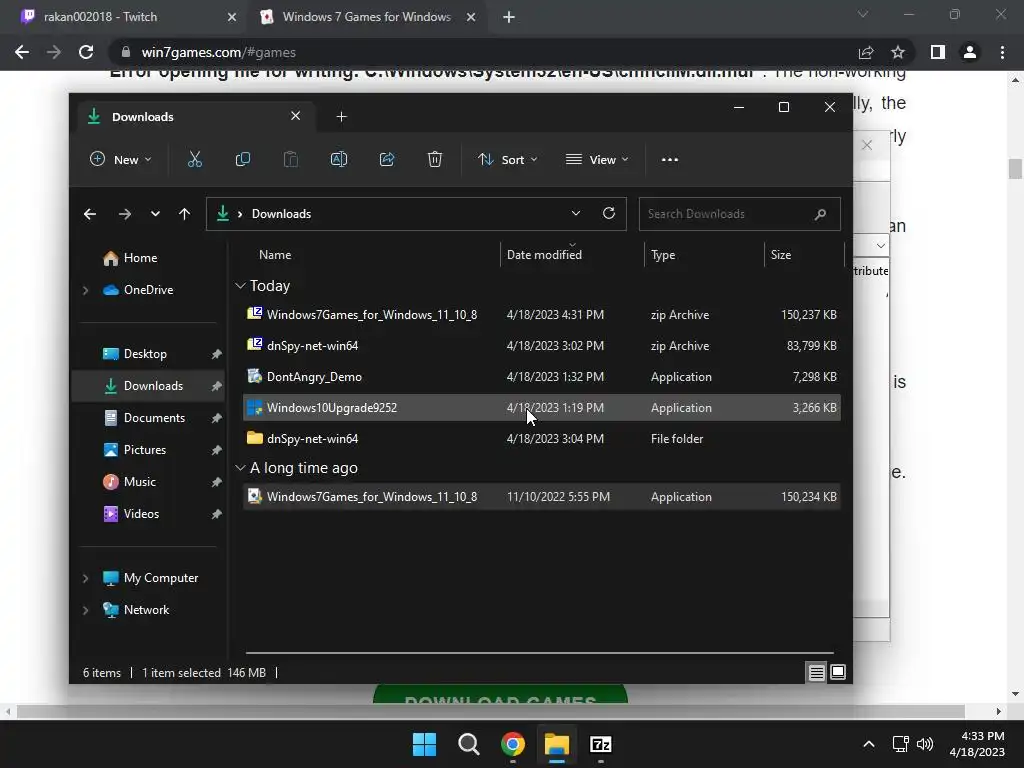Viewport: 1024px width, 768px height.
Task: Open taskbar Search icon
Action: [468, 744]
